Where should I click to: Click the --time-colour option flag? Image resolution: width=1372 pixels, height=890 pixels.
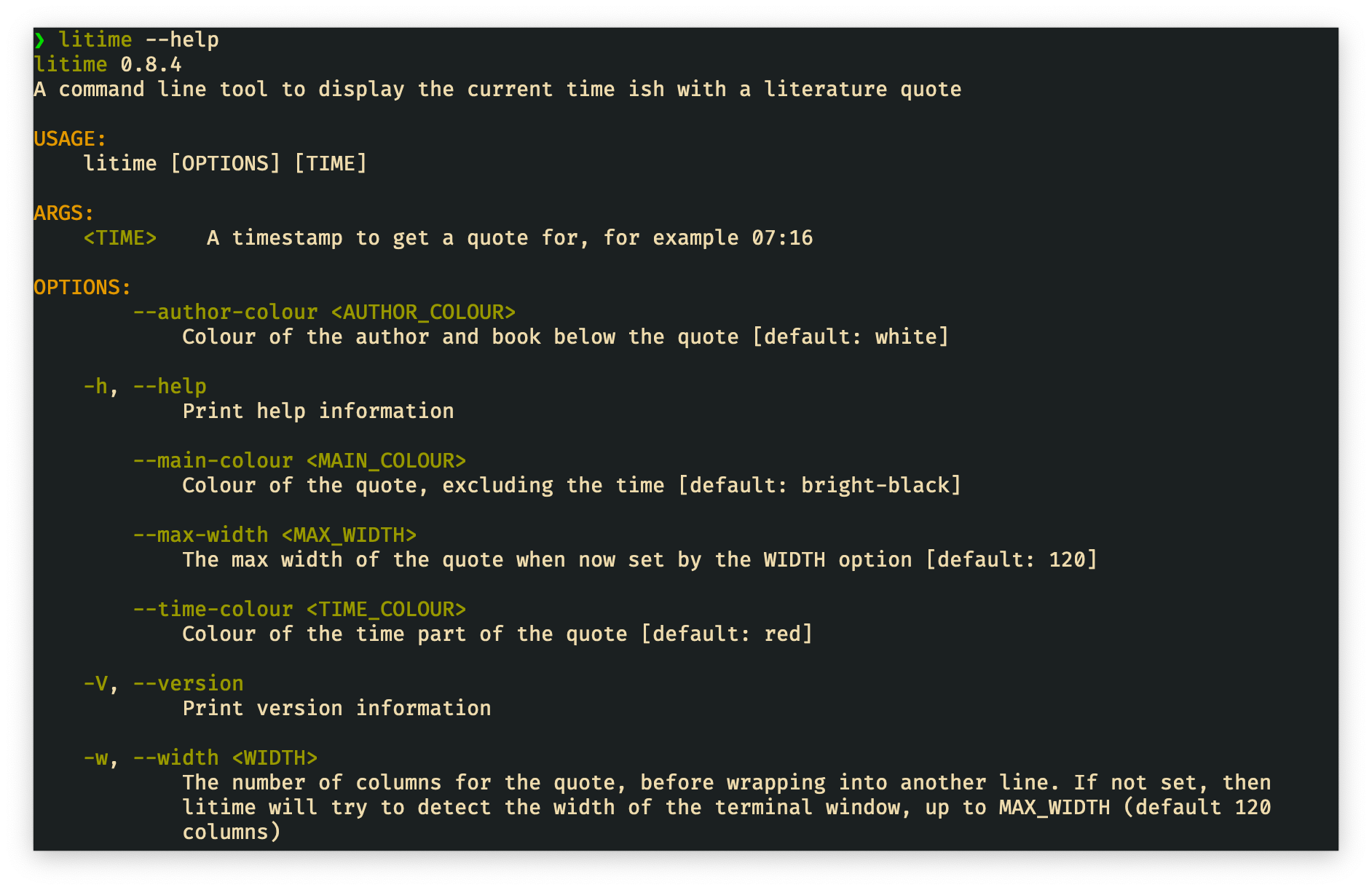pyautogui.click(x=213, y=610)
